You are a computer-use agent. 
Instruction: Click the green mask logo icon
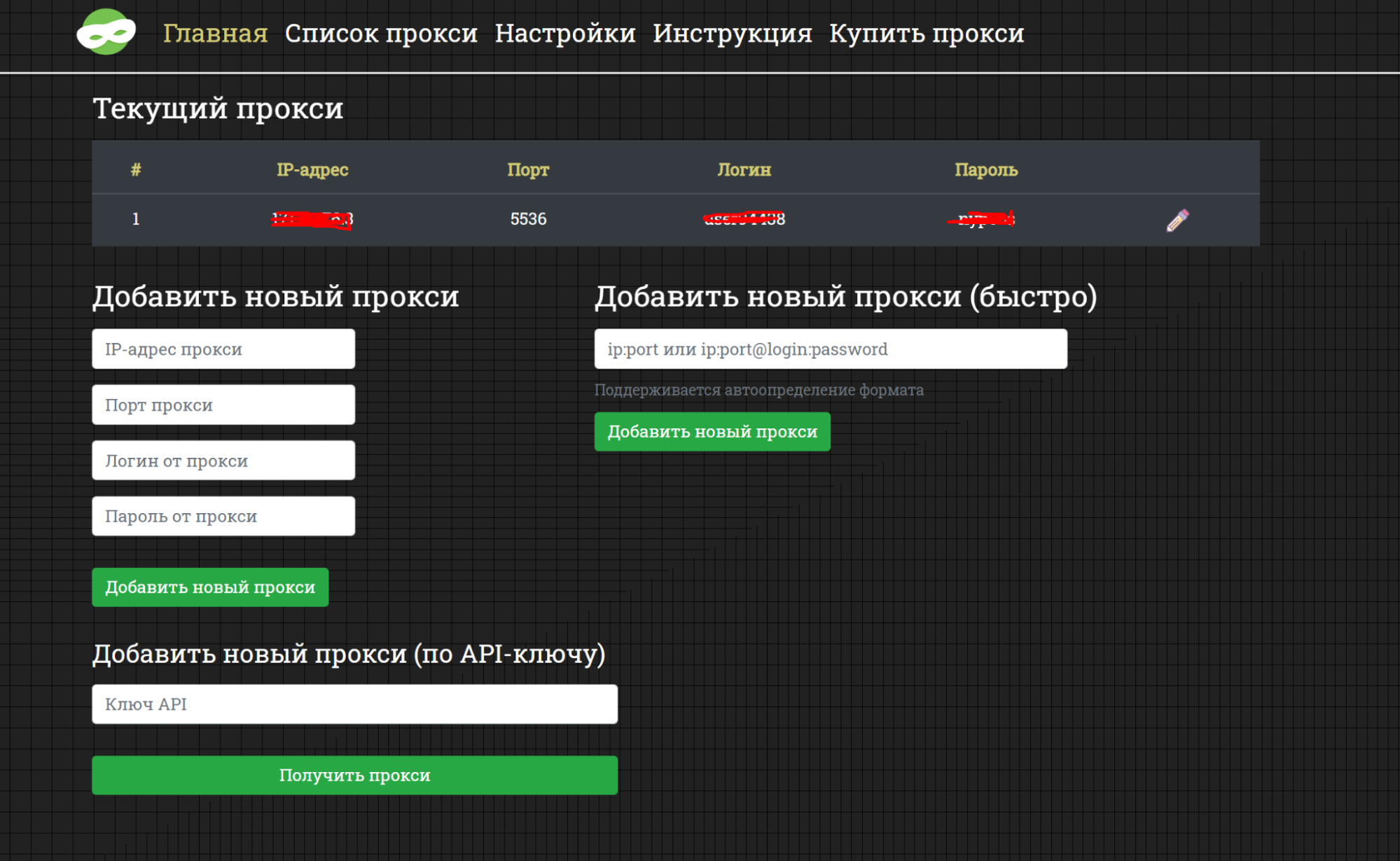[x=106, y=32]
